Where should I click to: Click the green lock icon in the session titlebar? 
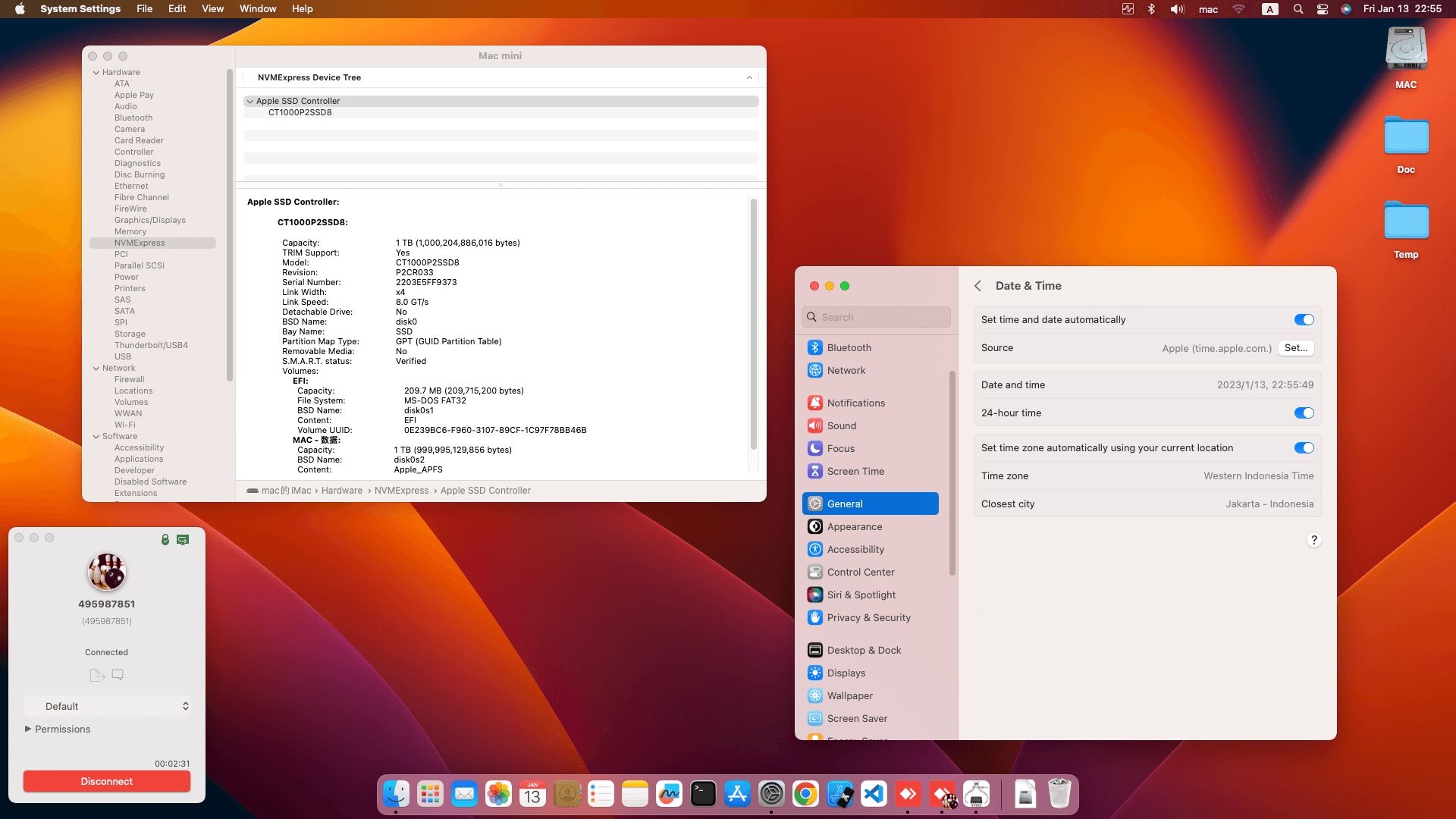[165, 539]
